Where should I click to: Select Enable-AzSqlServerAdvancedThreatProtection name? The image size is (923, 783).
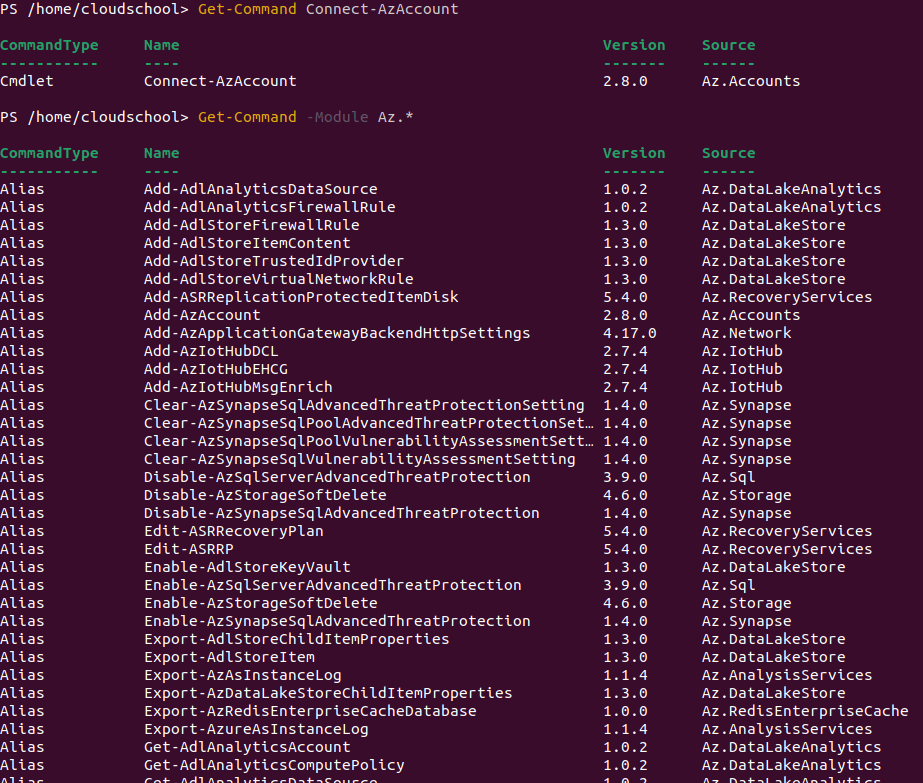[333, 585]
